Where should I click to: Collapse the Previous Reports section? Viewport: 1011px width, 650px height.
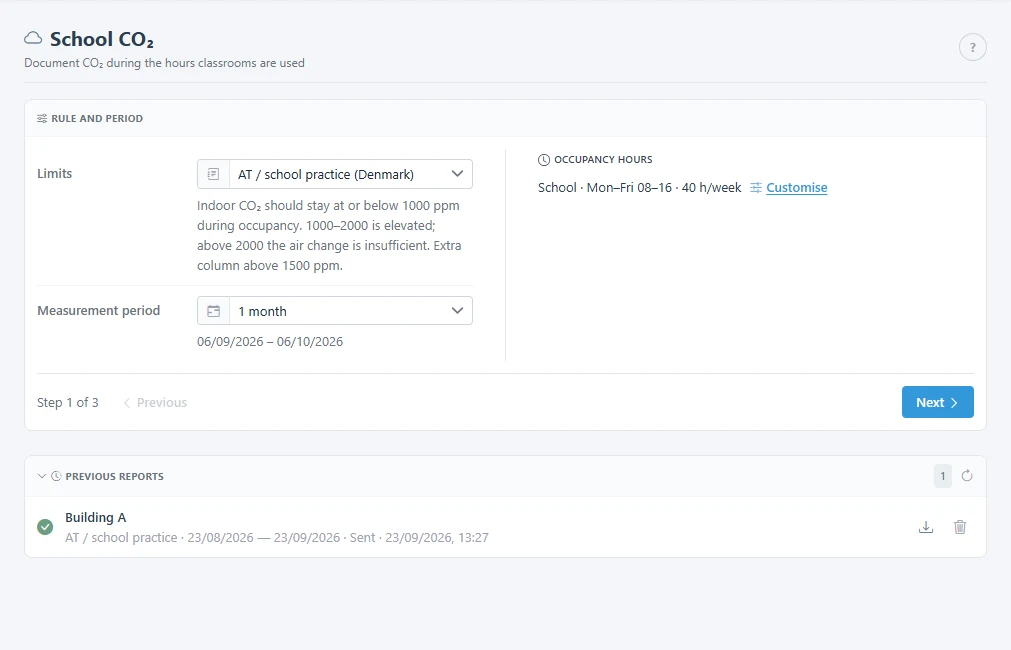tap(42, 477)
